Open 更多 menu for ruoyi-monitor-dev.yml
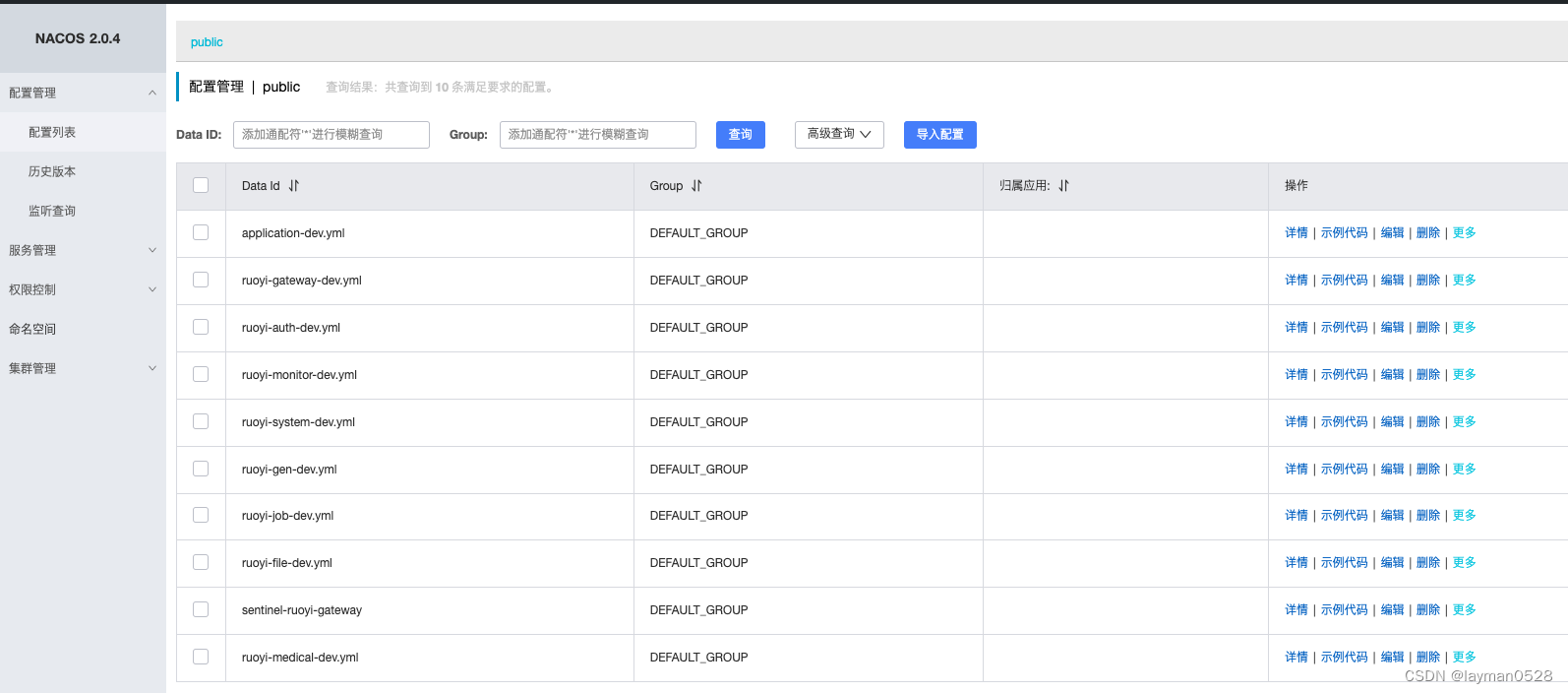Screen dimensions: 1568x693 pyautogui.click(x=1465, y=375)
